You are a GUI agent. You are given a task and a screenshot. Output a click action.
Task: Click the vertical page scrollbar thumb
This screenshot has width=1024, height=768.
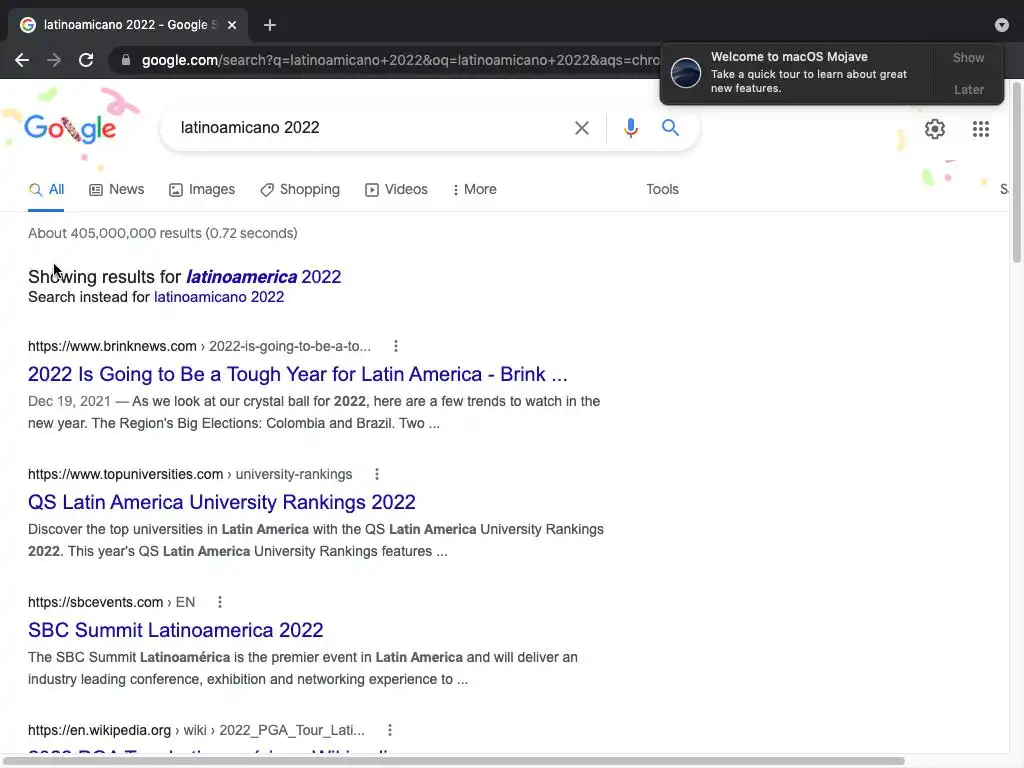pos(1016,171)
